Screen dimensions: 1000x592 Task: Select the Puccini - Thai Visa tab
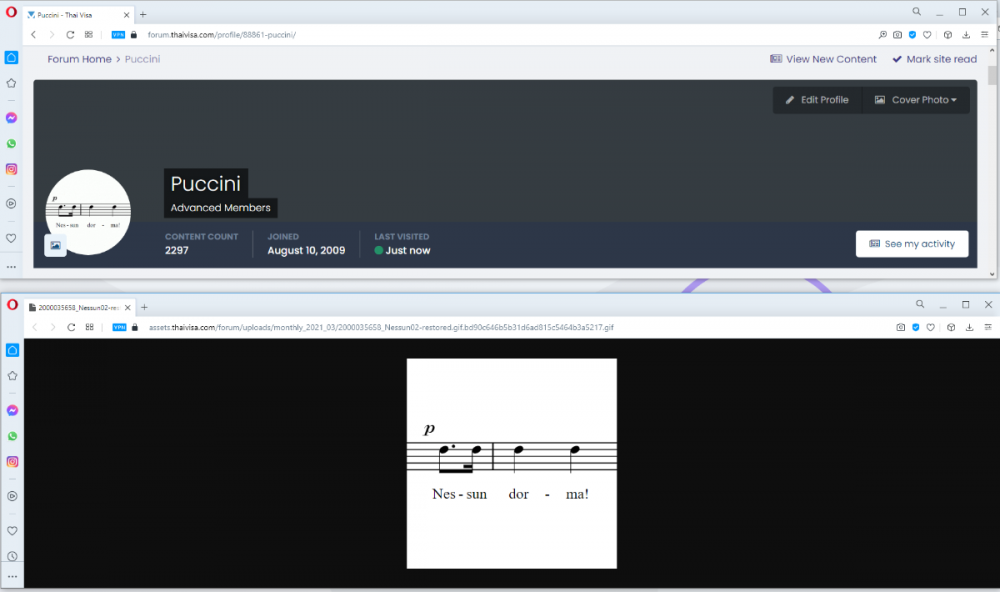pyautogui.click(x=78, y=15)
